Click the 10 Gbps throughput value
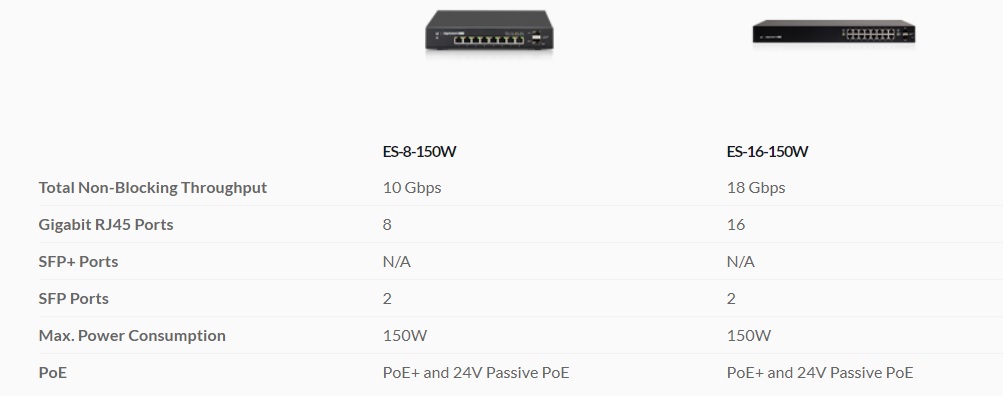 tap(412, 188)
